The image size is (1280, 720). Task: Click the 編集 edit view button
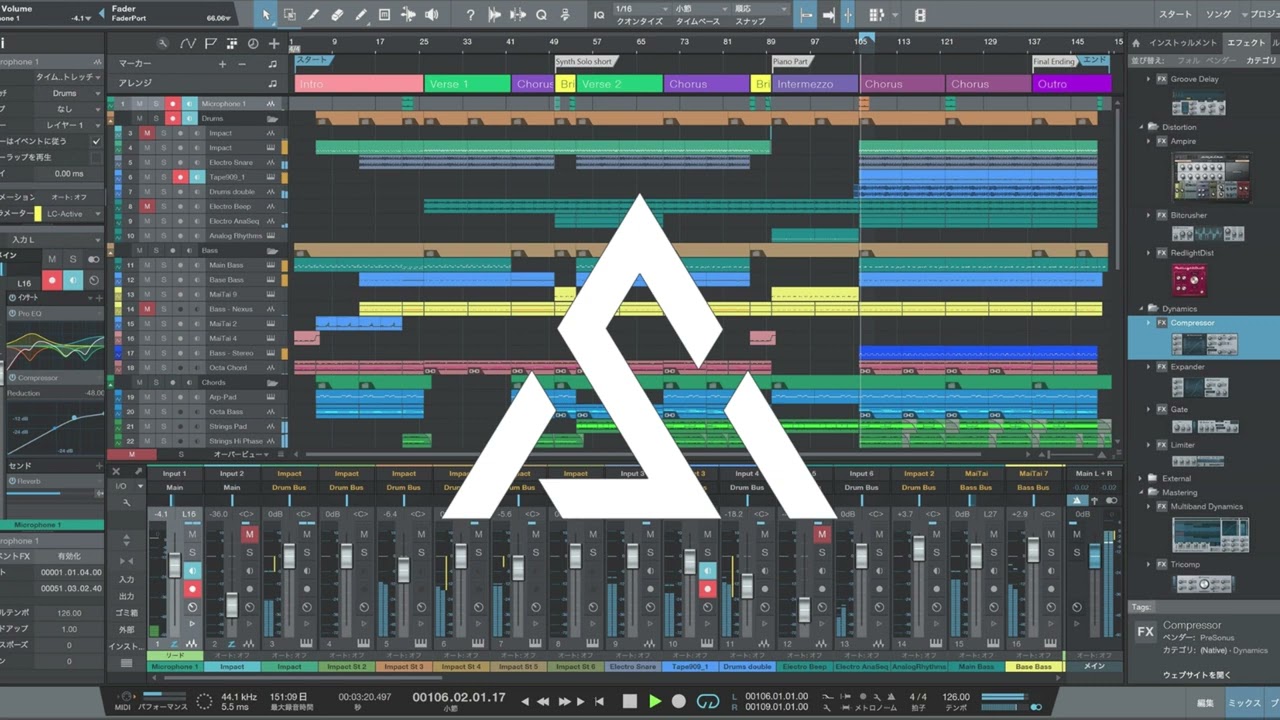tap(1207, 703)
